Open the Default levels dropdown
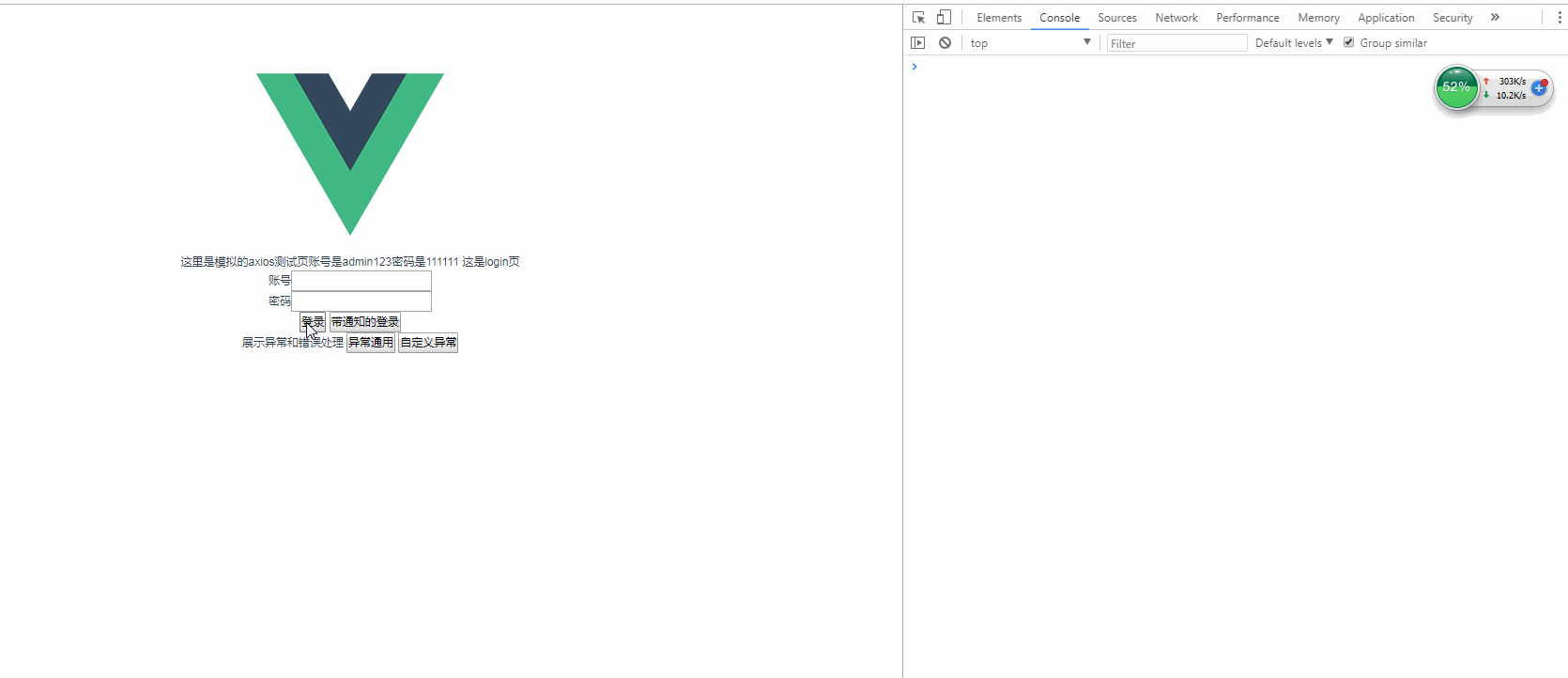The image size is (1568, 678). tap(1294, 43)
